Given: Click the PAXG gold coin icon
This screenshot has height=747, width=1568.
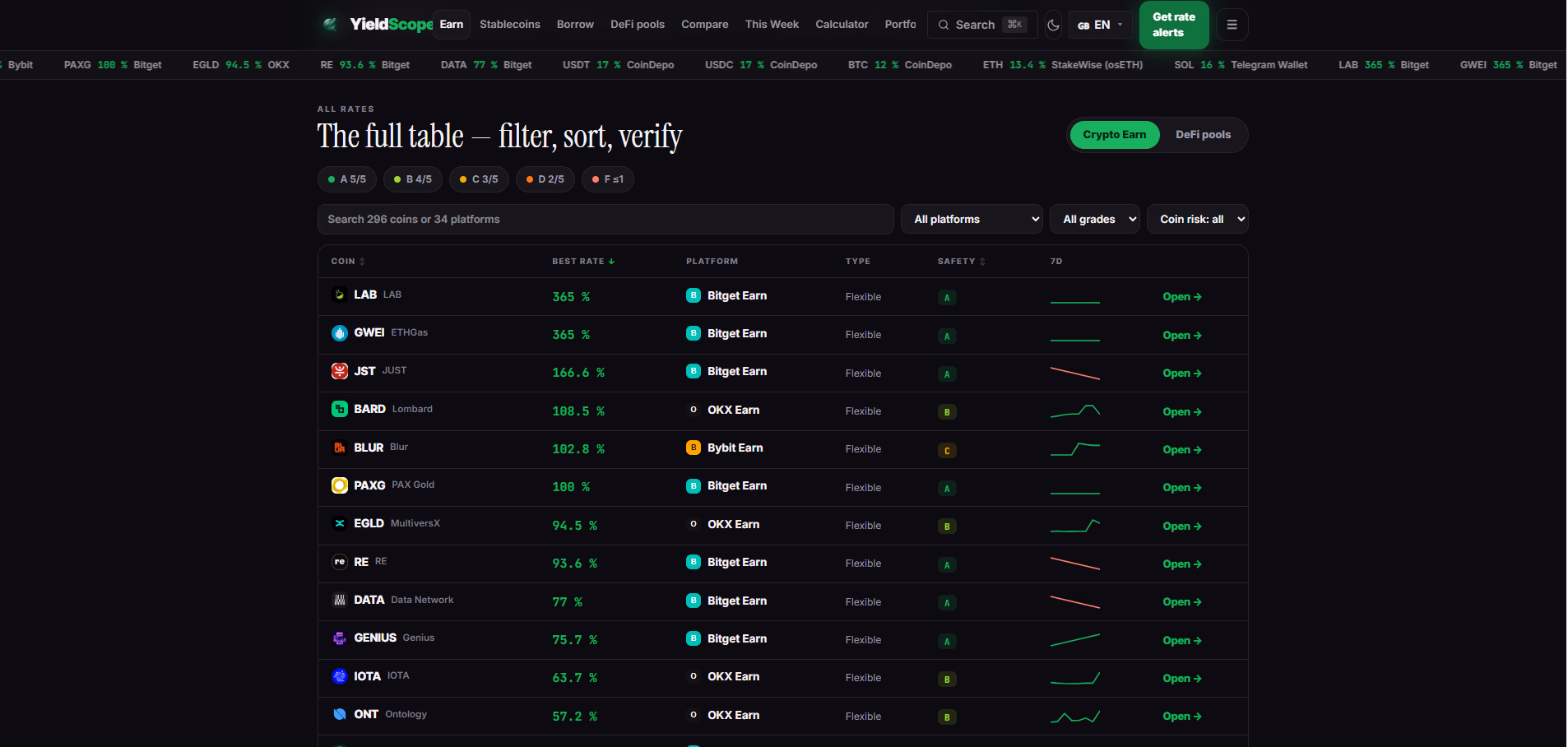Looking at the screenshot, I should coord(339,485).
